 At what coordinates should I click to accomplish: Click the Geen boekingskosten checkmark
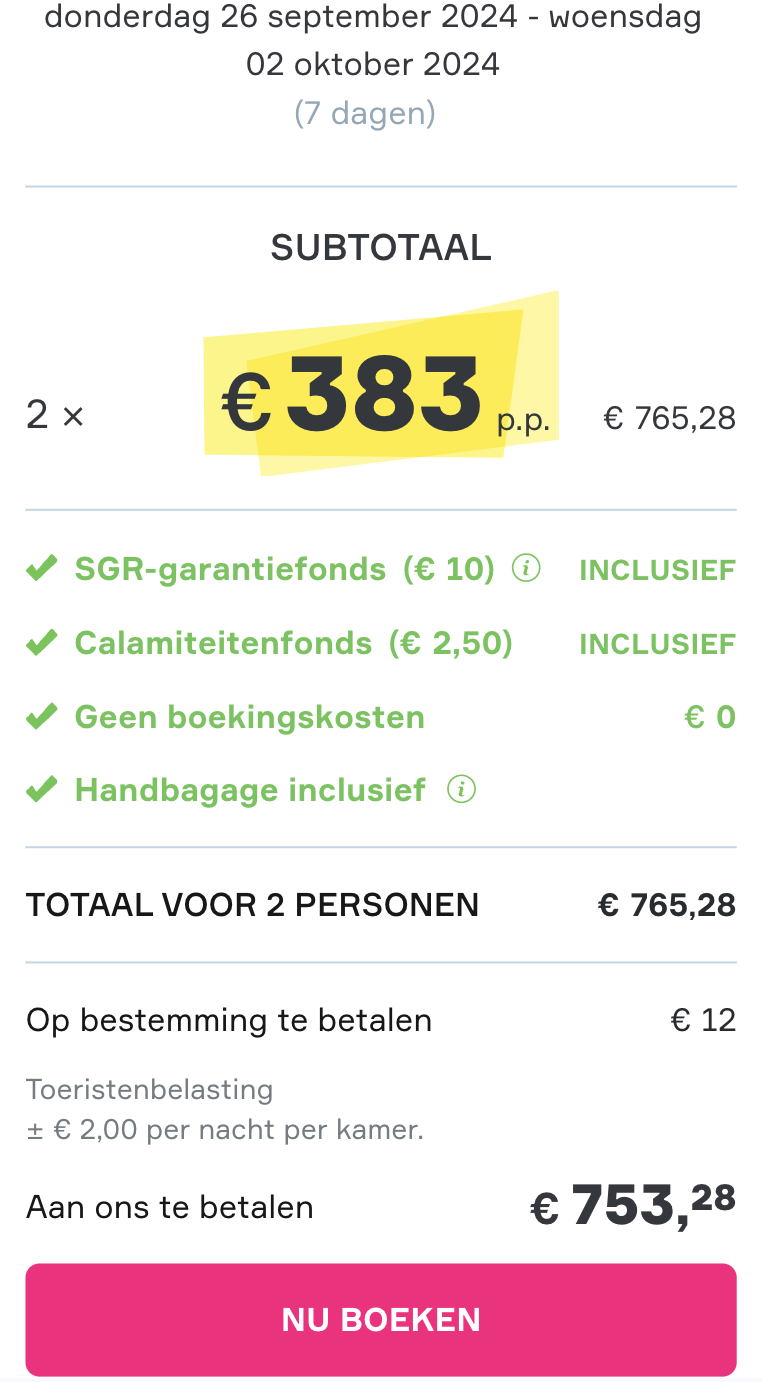coord(41,717)
